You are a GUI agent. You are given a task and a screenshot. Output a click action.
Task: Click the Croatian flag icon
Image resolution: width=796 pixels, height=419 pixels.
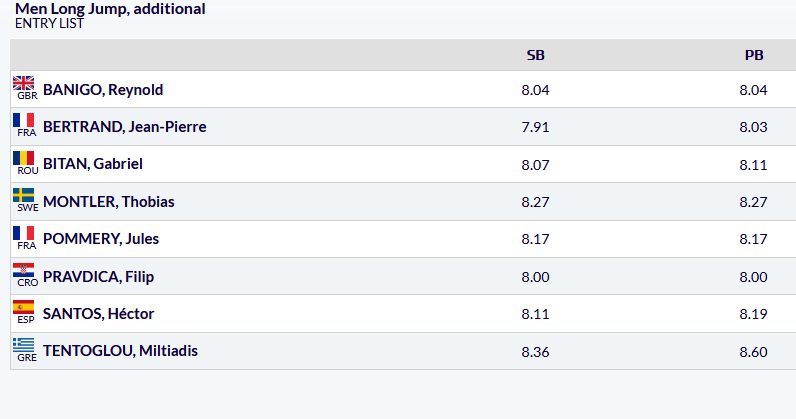(24, 270)
